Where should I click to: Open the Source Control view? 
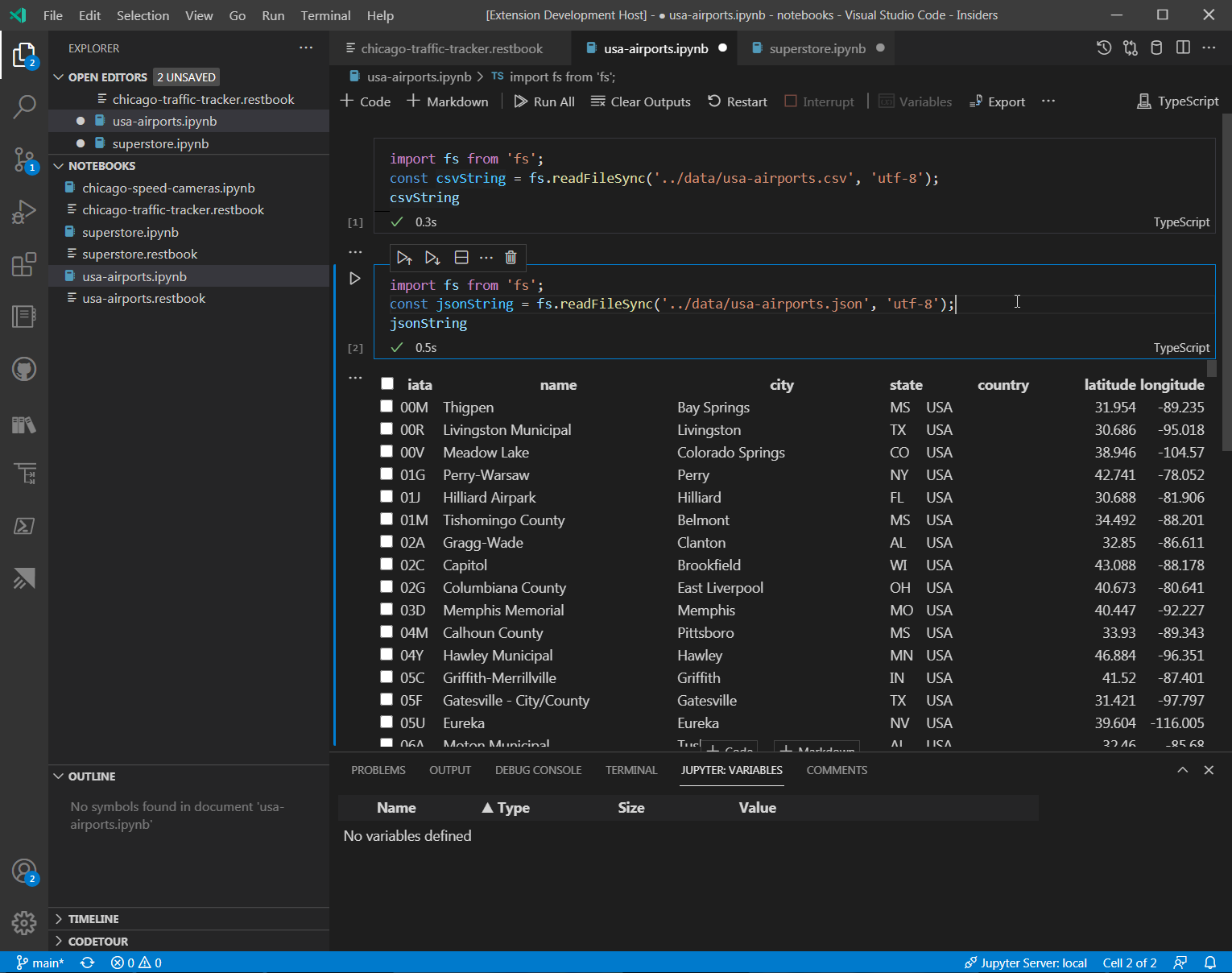pos(24,159)
